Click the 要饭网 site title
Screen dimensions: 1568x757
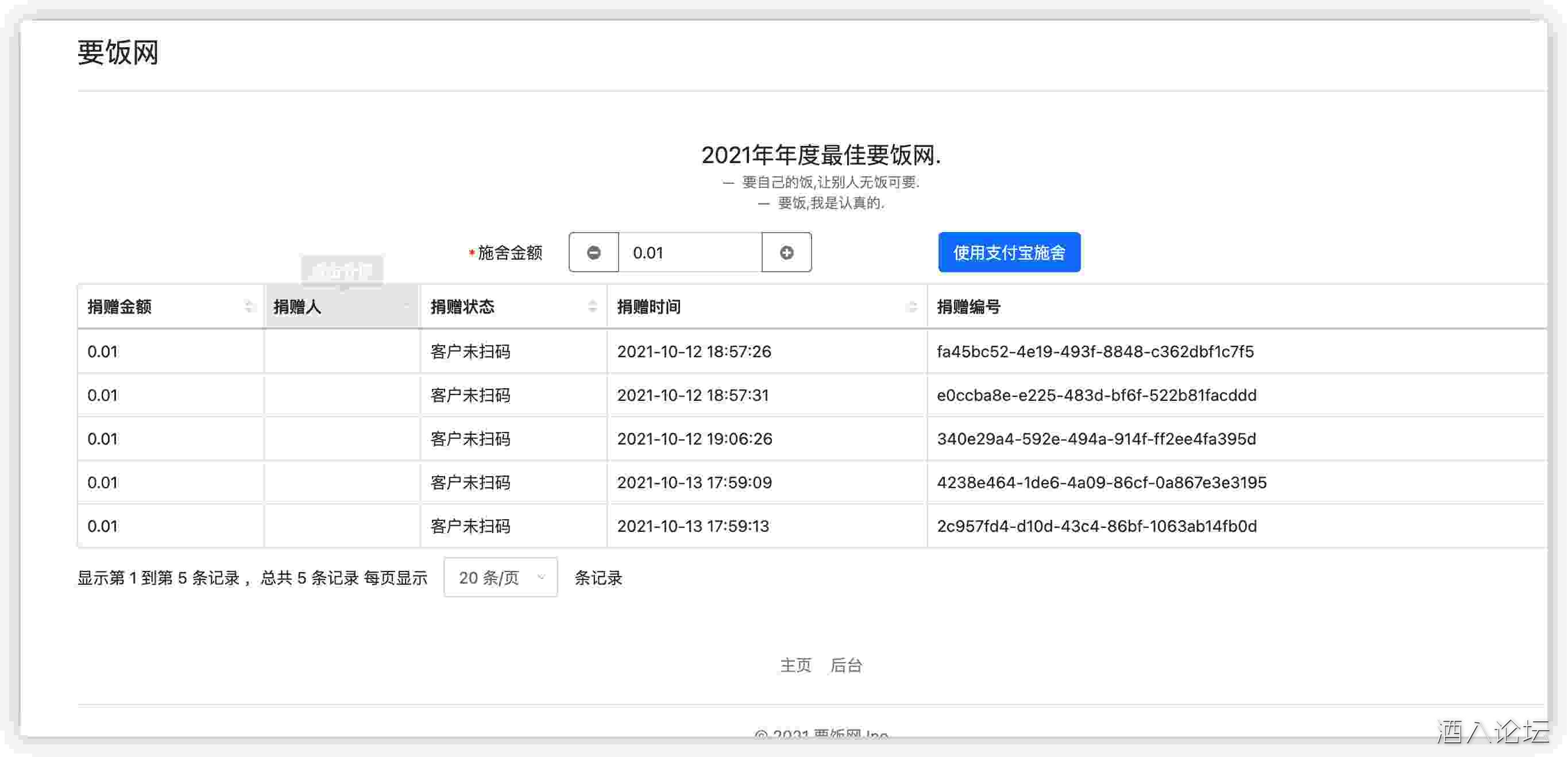pyautogui.click(x=118, y=52)
